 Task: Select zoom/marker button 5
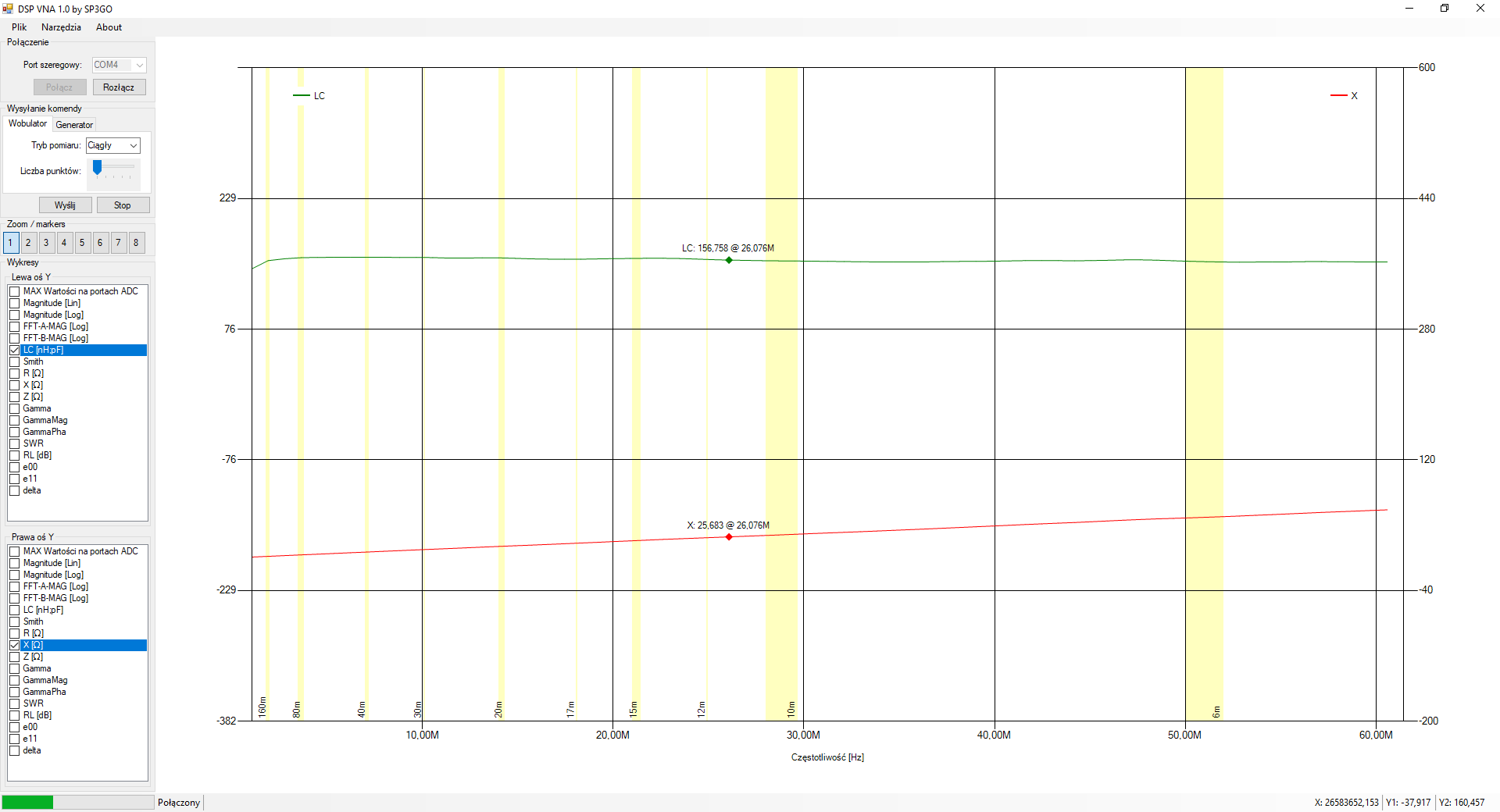82,243
